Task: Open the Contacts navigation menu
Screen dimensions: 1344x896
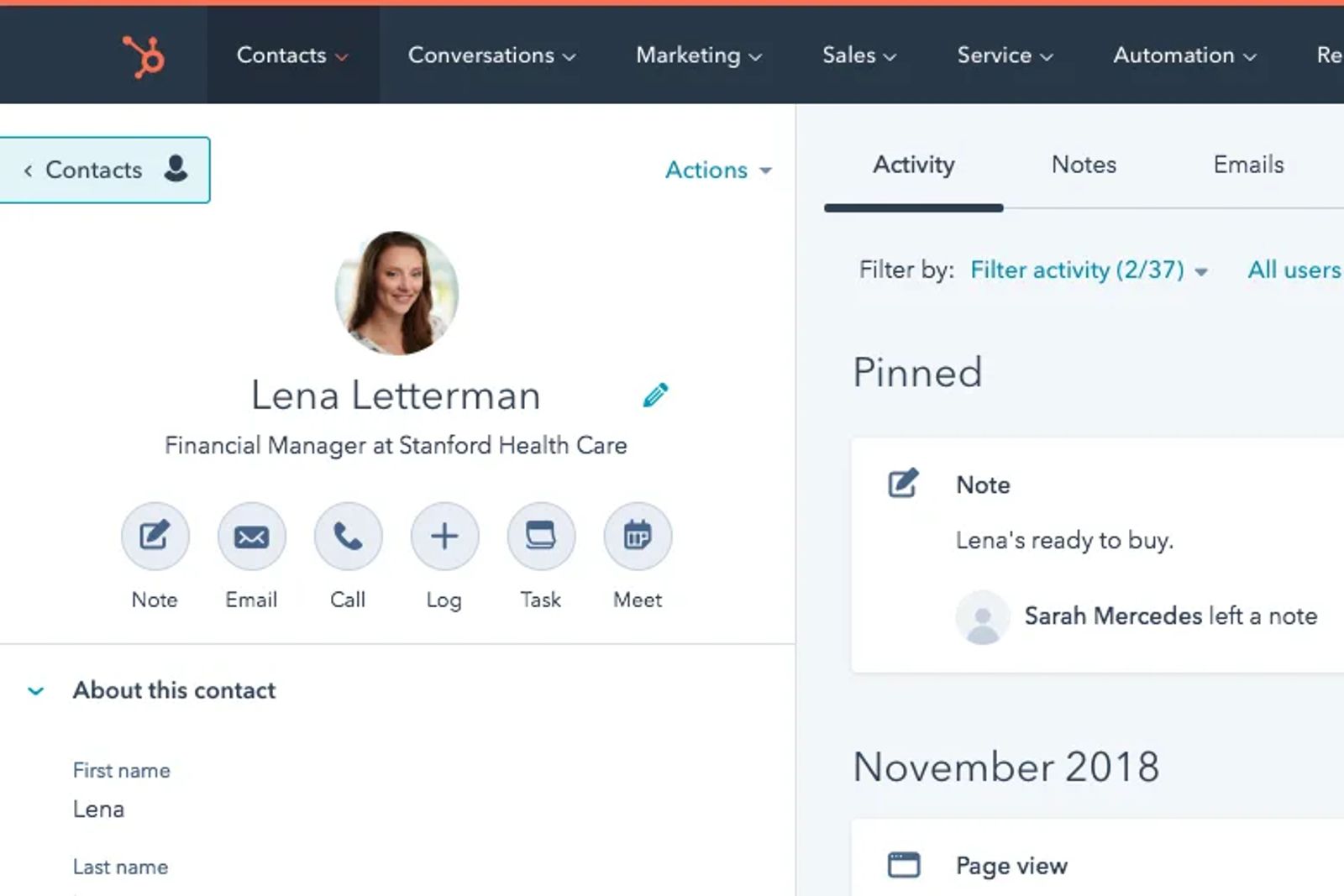Action: [x=292, y=55]
